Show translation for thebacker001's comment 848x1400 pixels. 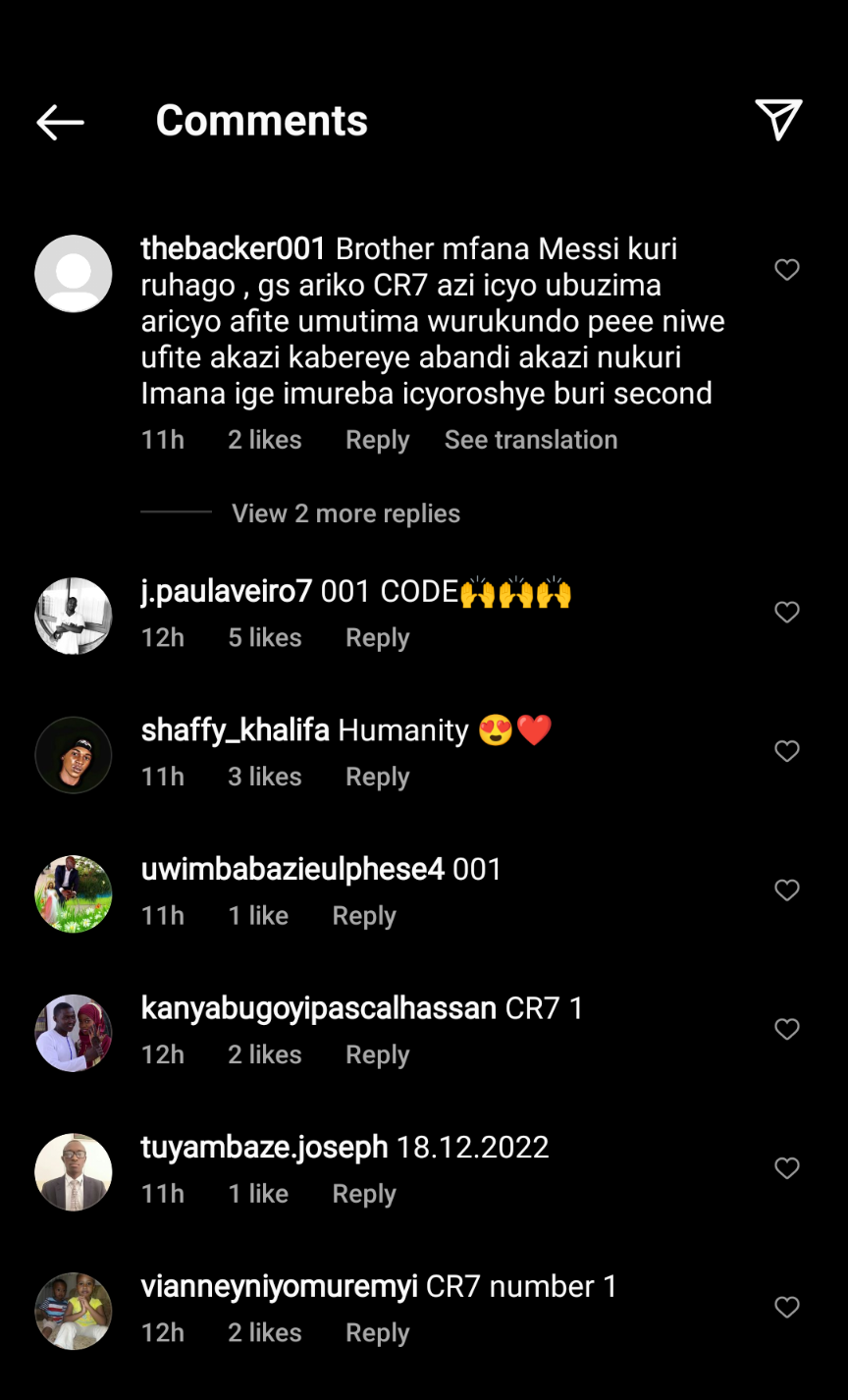(x=530, y=440)
